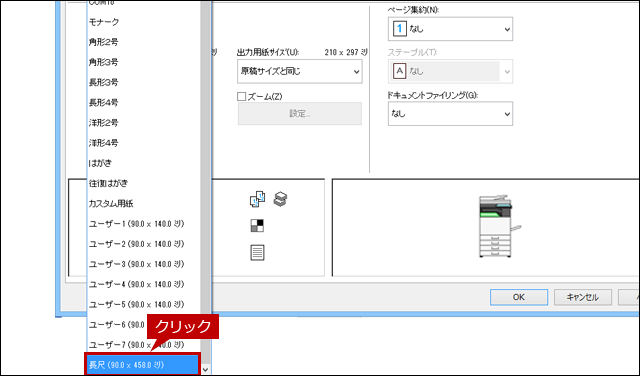The width and height of the screenshot is (640, 376).
Task: Click the lined document page icon
Action: pos(257,253)
